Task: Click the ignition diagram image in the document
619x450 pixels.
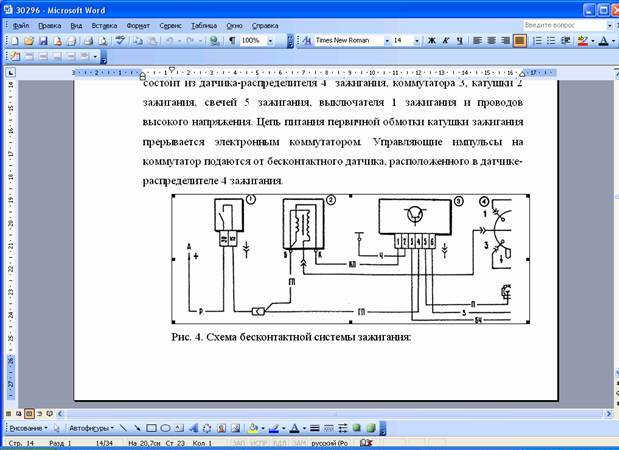Action: (x=351, y=259)
